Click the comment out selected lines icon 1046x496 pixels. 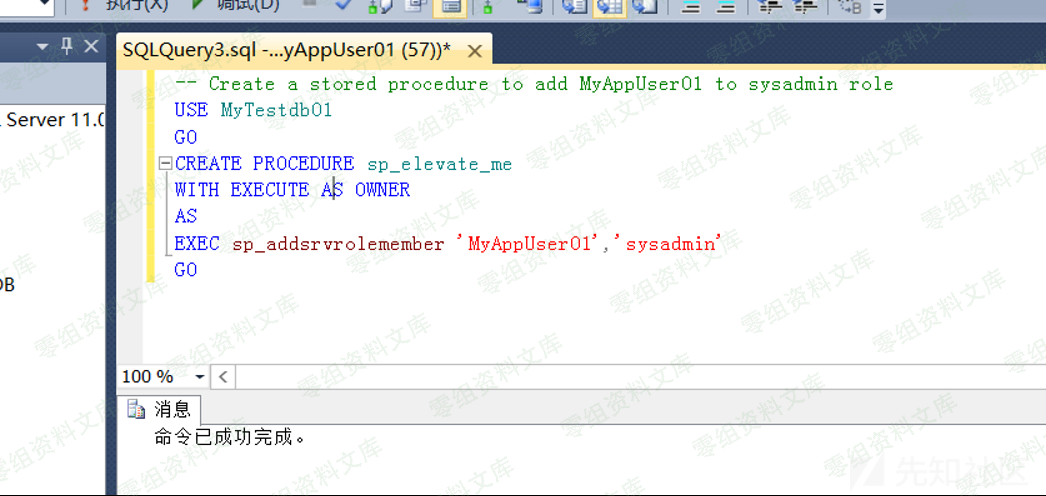tap(691, 6)
